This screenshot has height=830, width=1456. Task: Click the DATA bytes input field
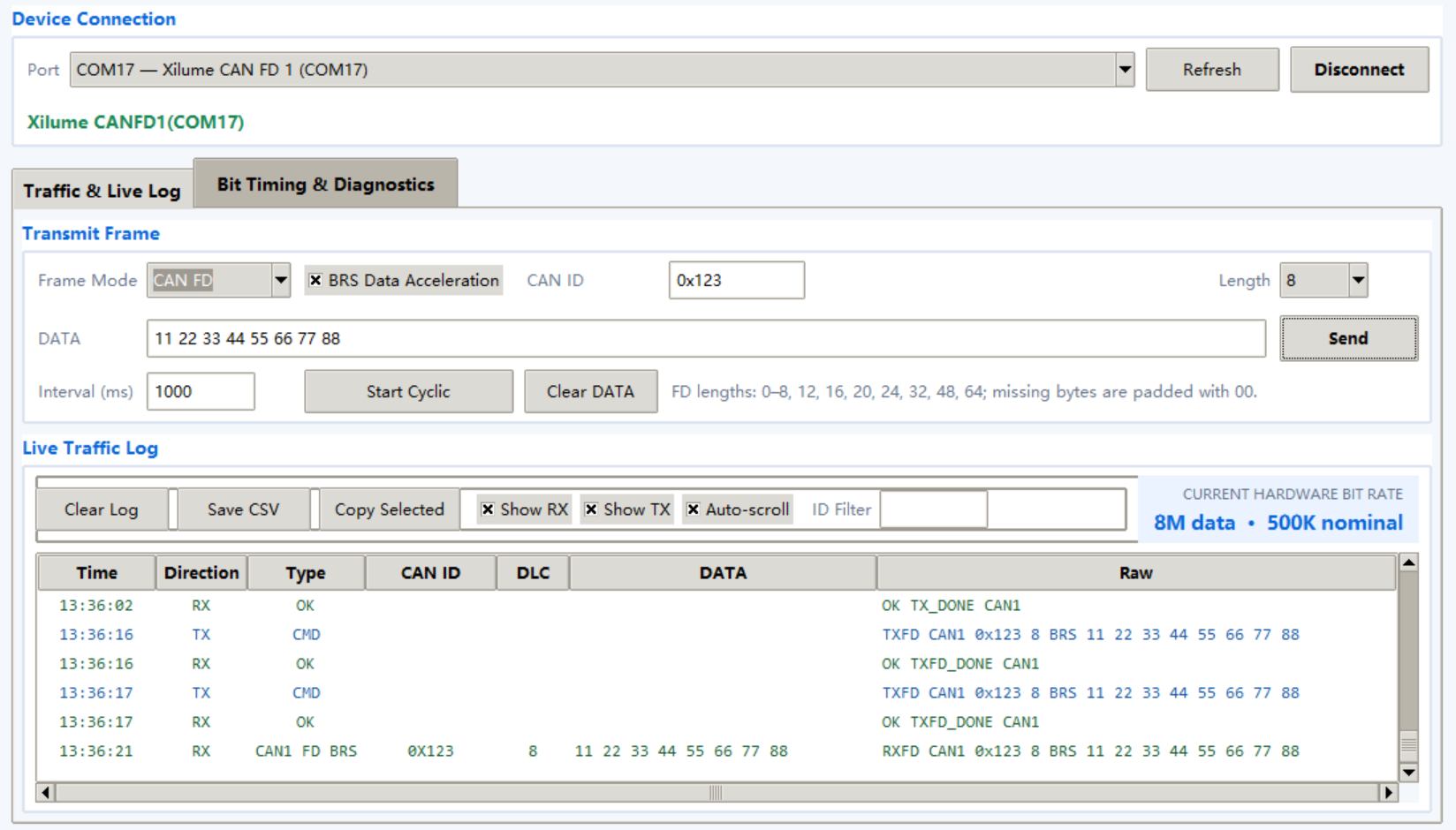tap(706, 339)
